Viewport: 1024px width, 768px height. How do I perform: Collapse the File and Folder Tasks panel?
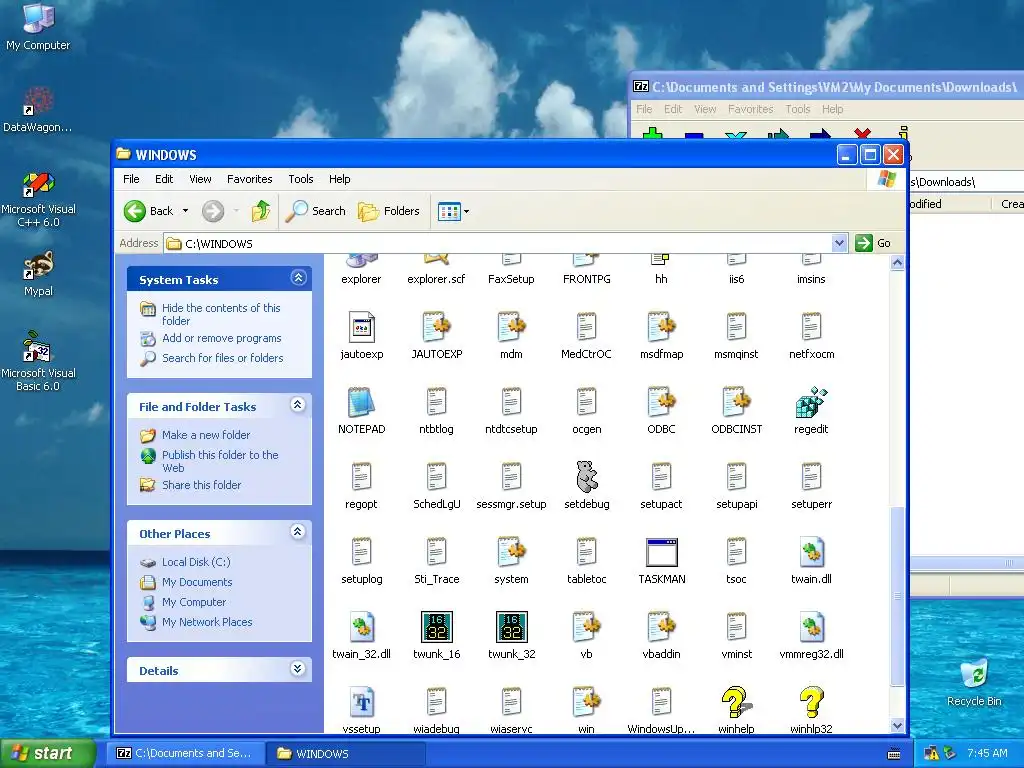point(298,405)
